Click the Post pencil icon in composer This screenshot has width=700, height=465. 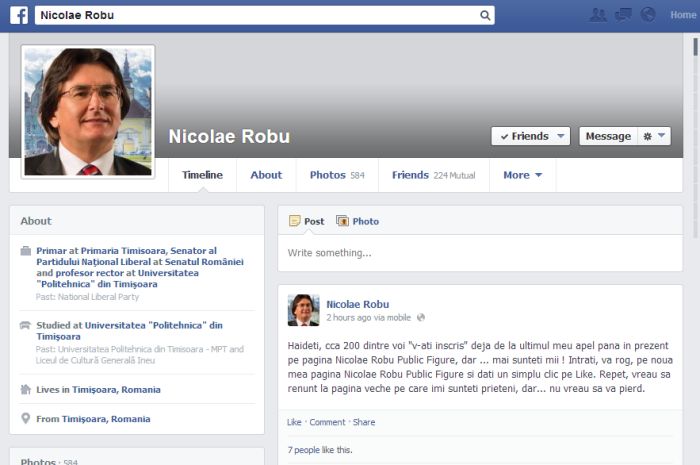(x=294, y=221)
